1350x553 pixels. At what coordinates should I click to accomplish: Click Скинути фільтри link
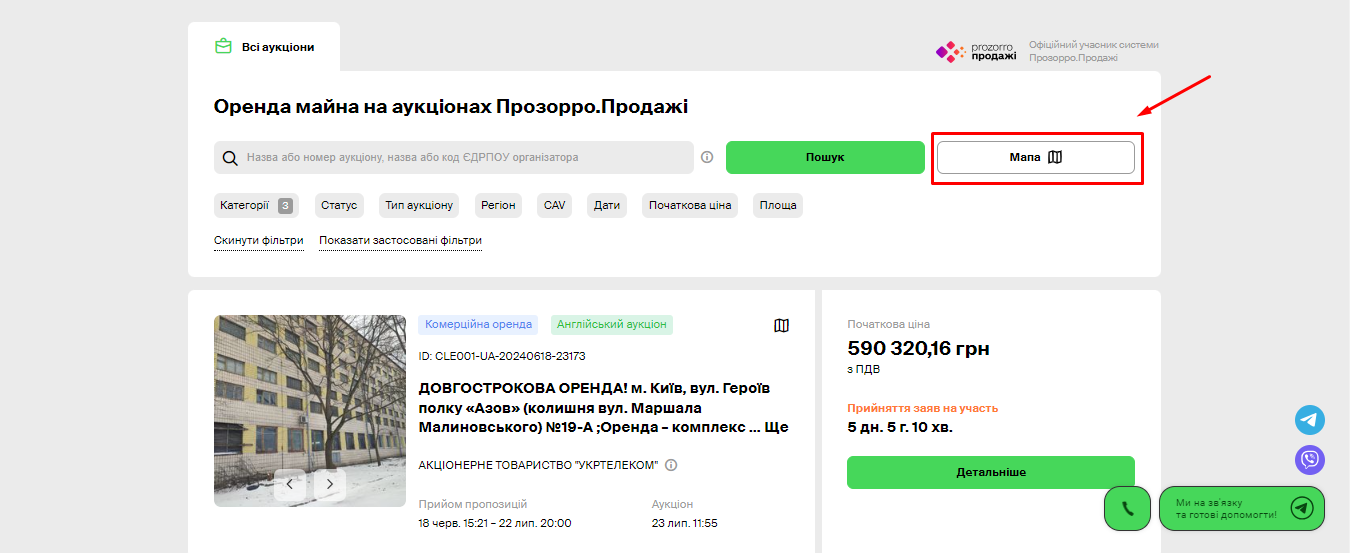pos(259,240)
